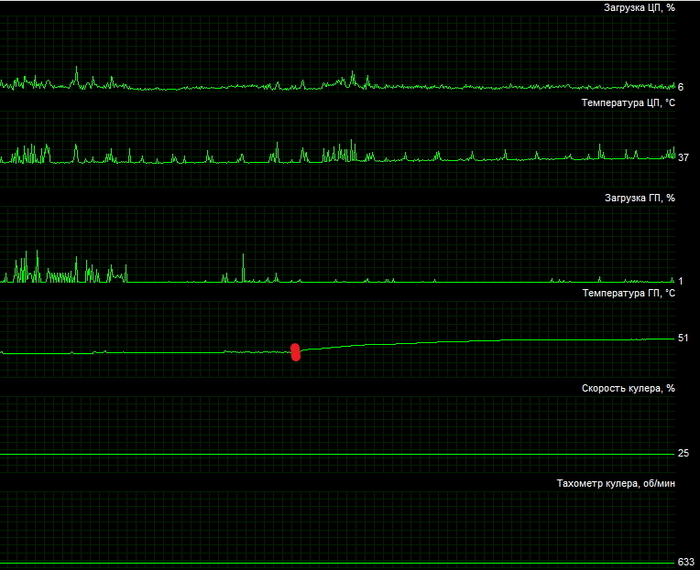
Task: Click the CPU load current value 6
Action: pos(681,88)
